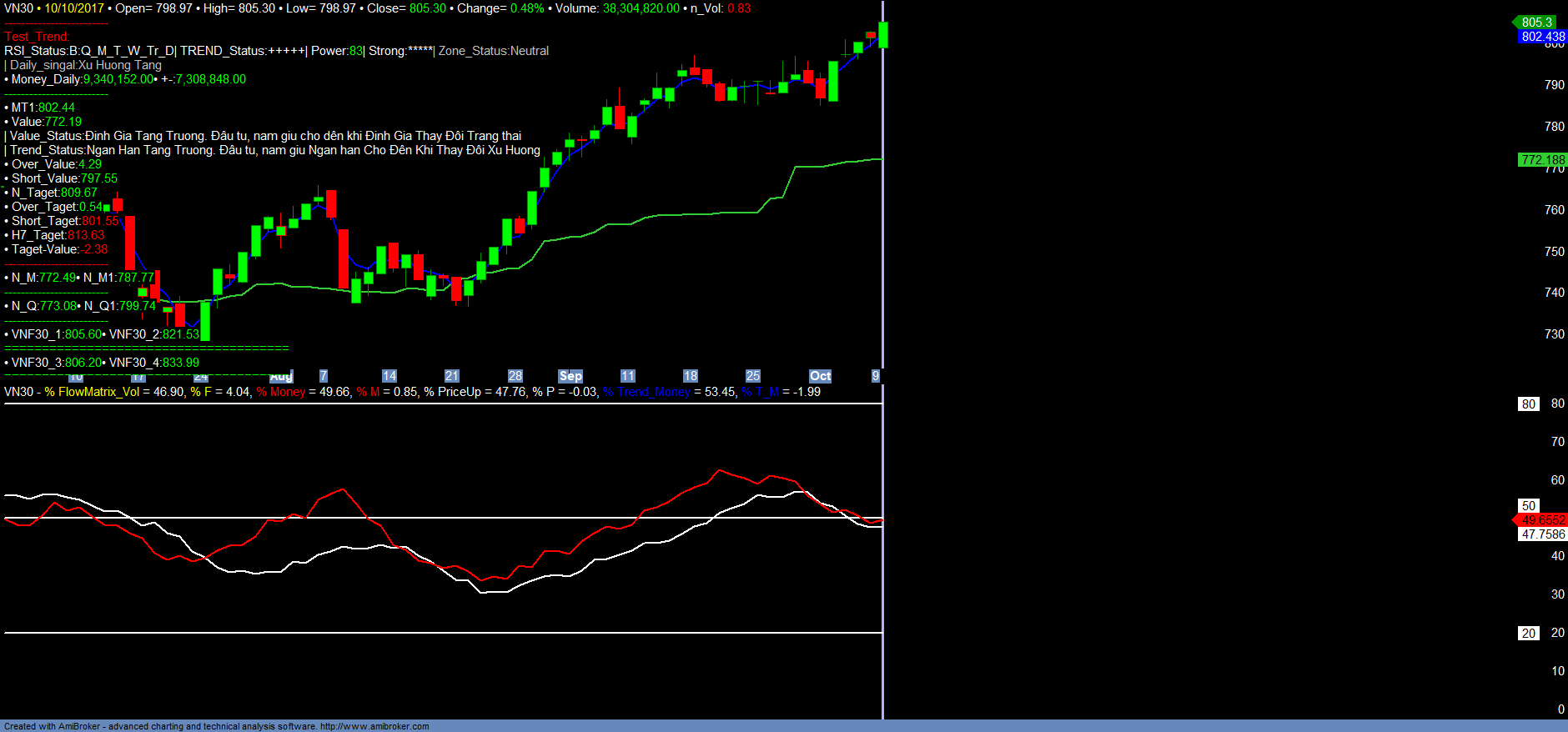1568x732 pixels.
Task: Click the Zone_Status:Neutral text
Action: click(494, 51)
